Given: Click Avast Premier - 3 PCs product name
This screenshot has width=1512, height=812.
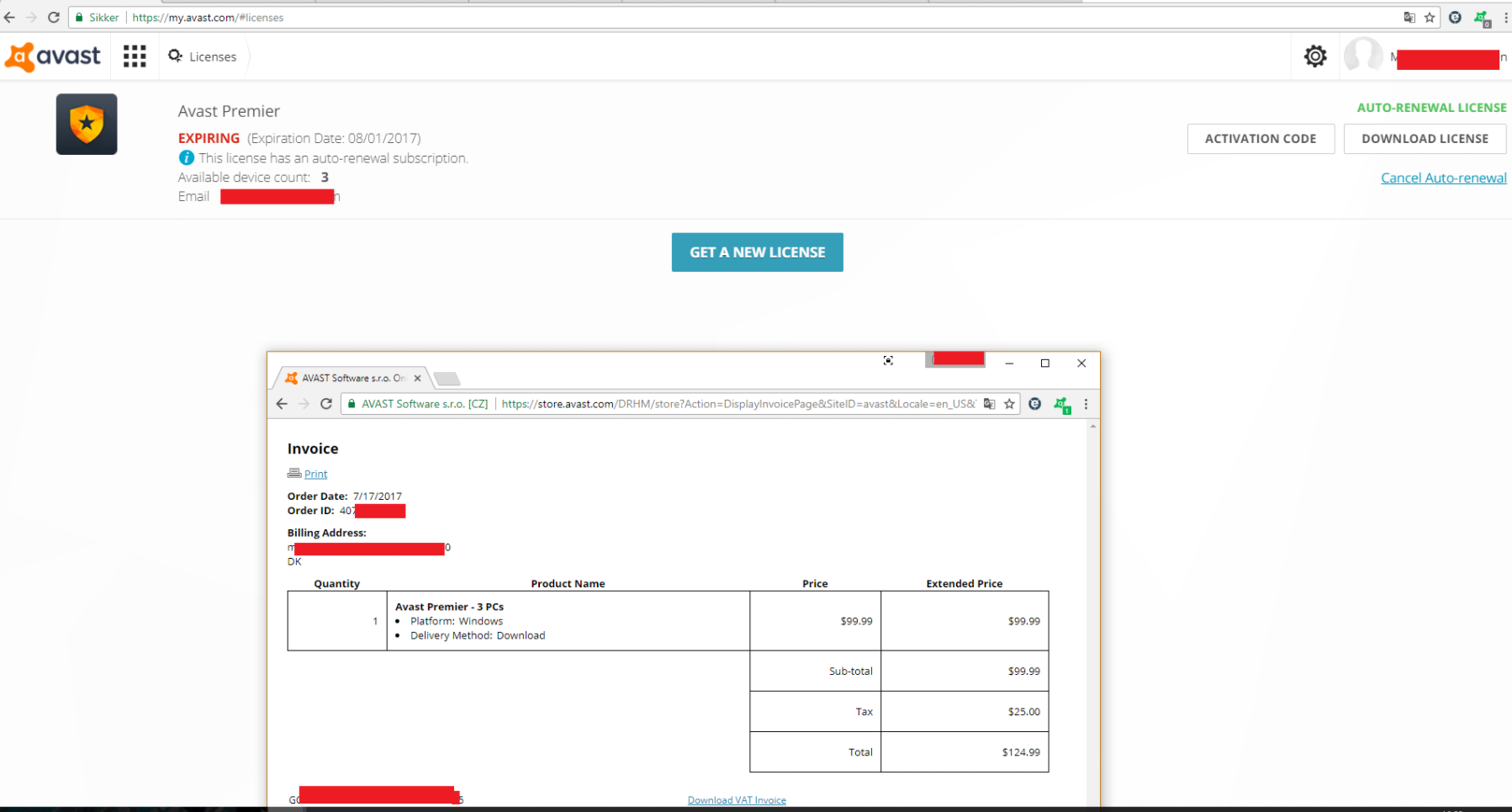Looking at the screenshot, I should tap(449, 607).
